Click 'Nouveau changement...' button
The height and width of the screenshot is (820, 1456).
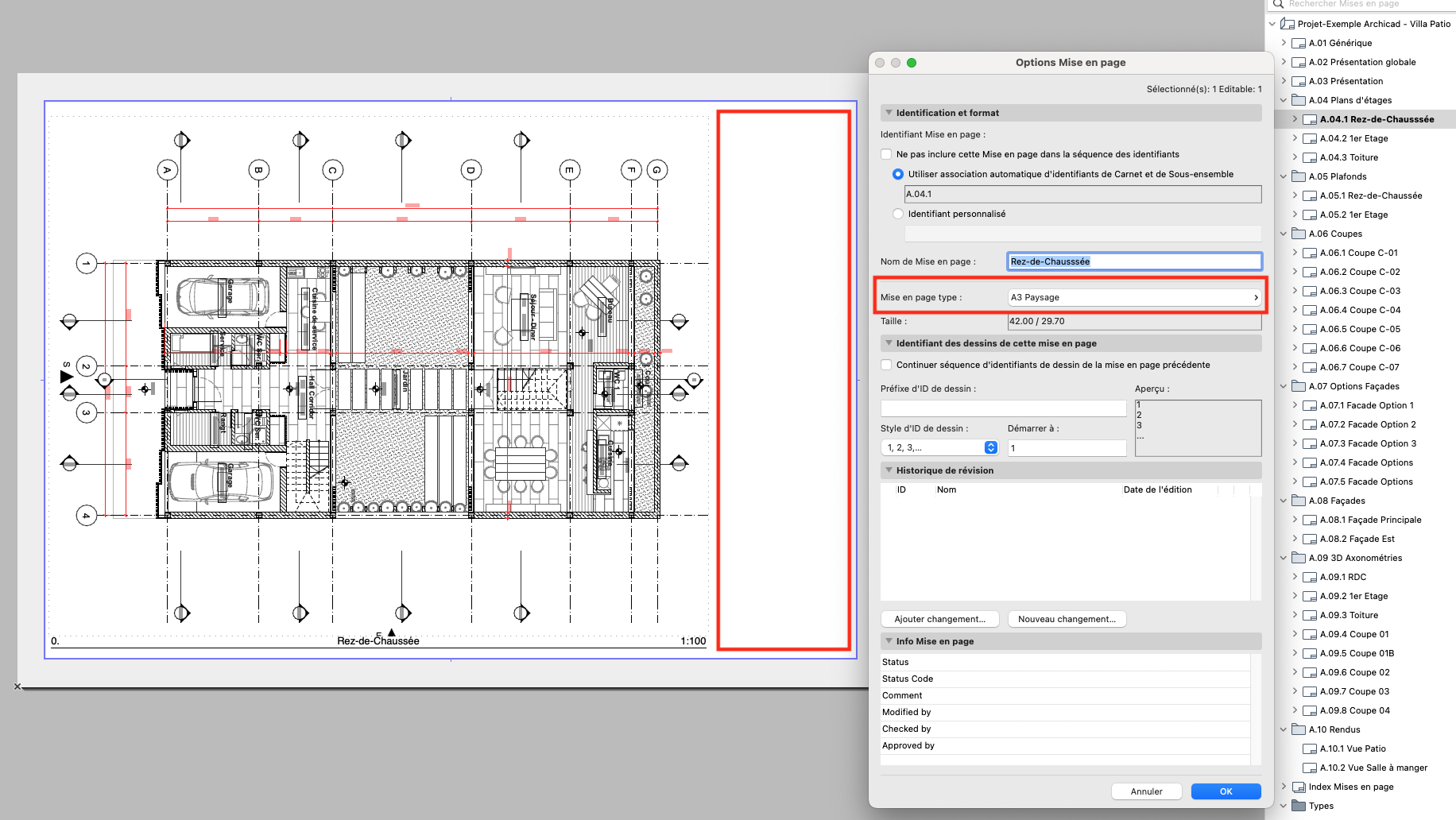coord(1067,619)
